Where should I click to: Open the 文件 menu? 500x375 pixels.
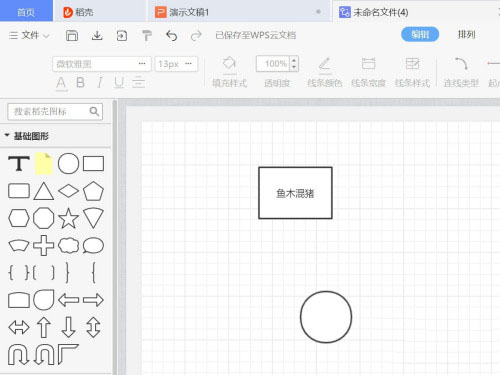(29, 35)
